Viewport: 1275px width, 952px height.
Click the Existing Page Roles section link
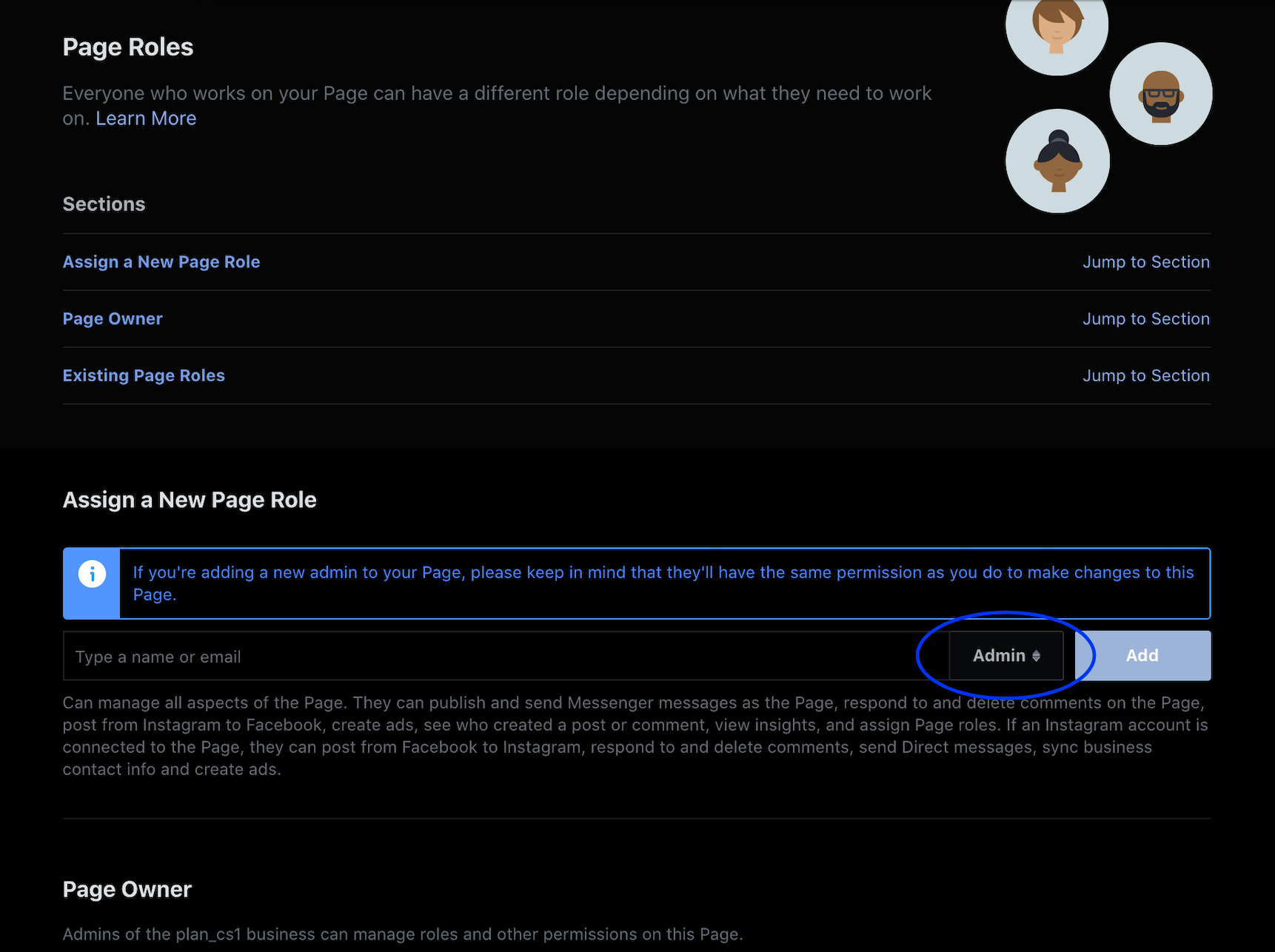pyautogui.click(x=144, y=376)
